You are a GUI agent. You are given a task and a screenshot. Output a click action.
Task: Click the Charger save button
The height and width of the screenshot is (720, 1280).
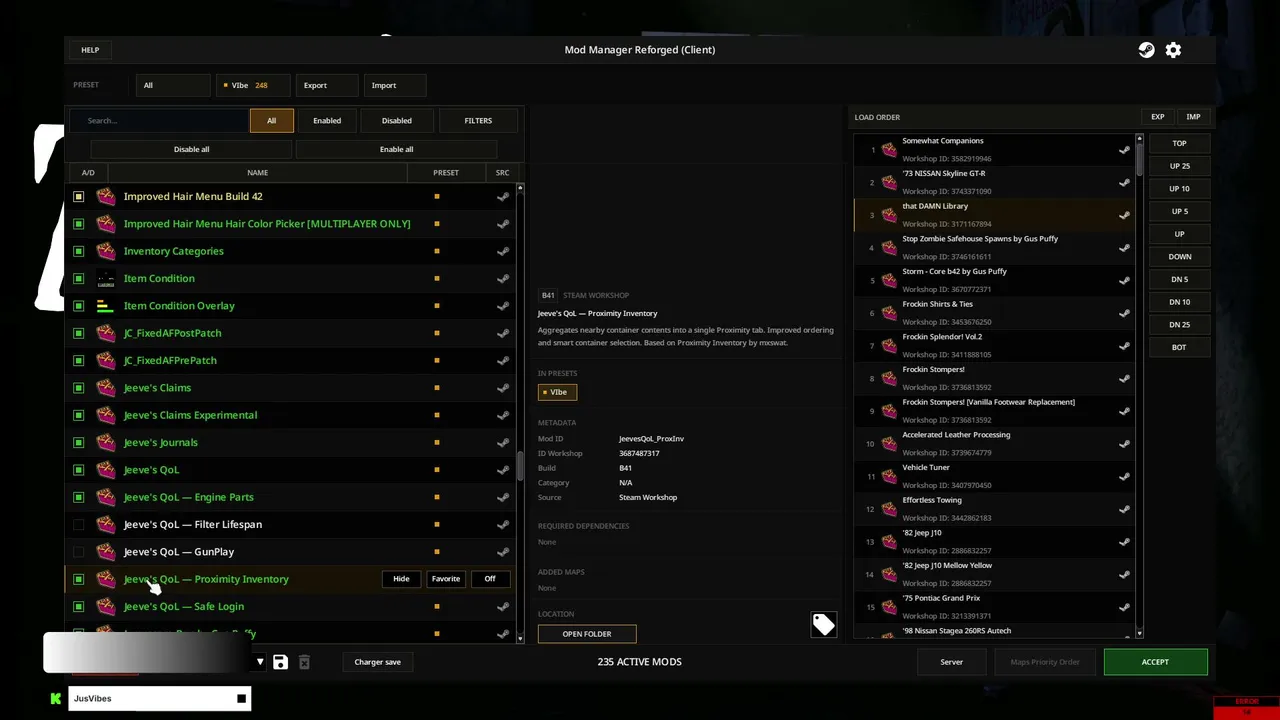(377, 662)
